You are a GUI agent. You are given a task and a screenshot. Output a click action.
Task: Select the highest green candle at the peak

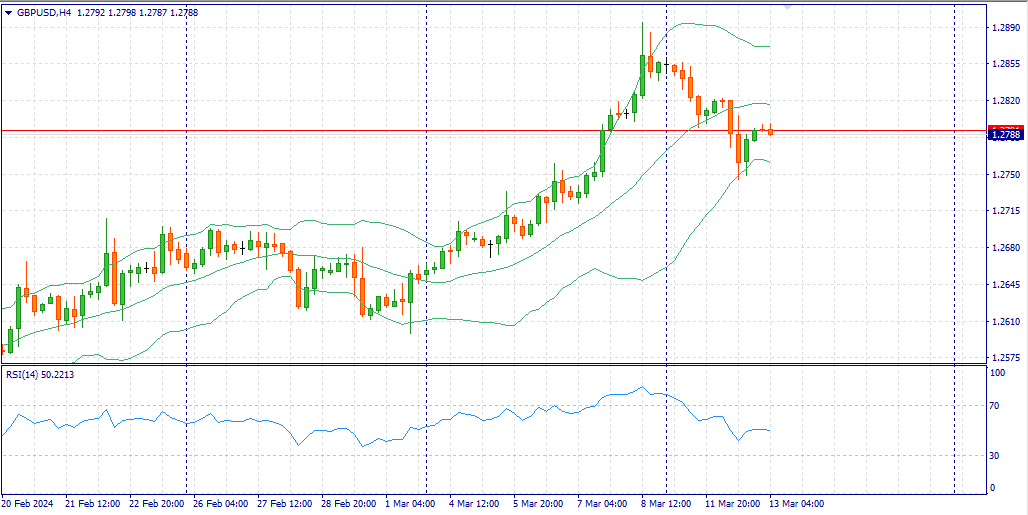pyautogui.click(x=642, y=75)
